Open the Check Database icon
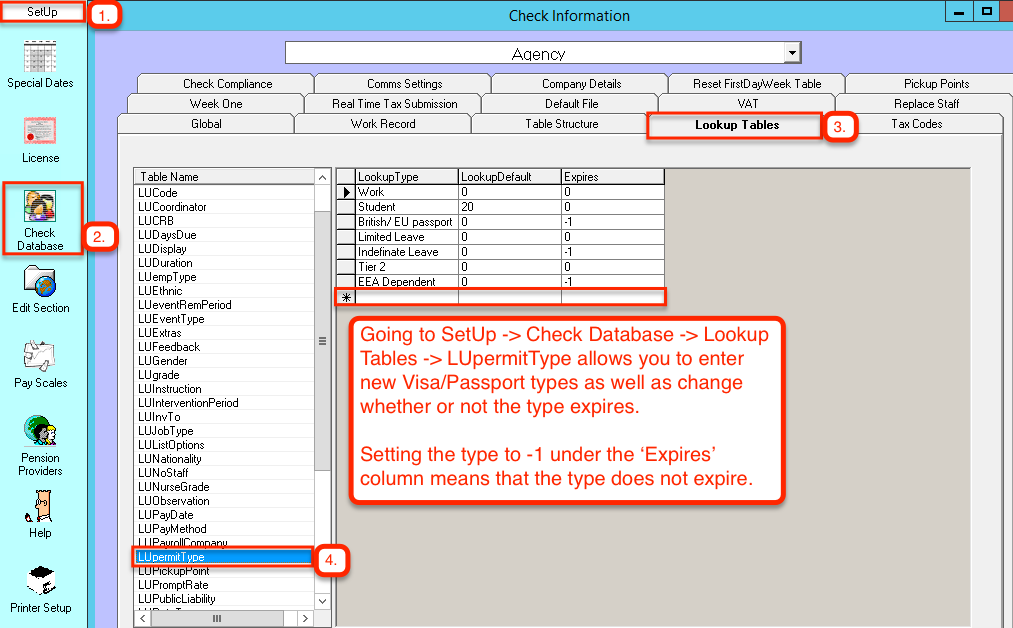The image size is (1013, 628). pos(41,206)
